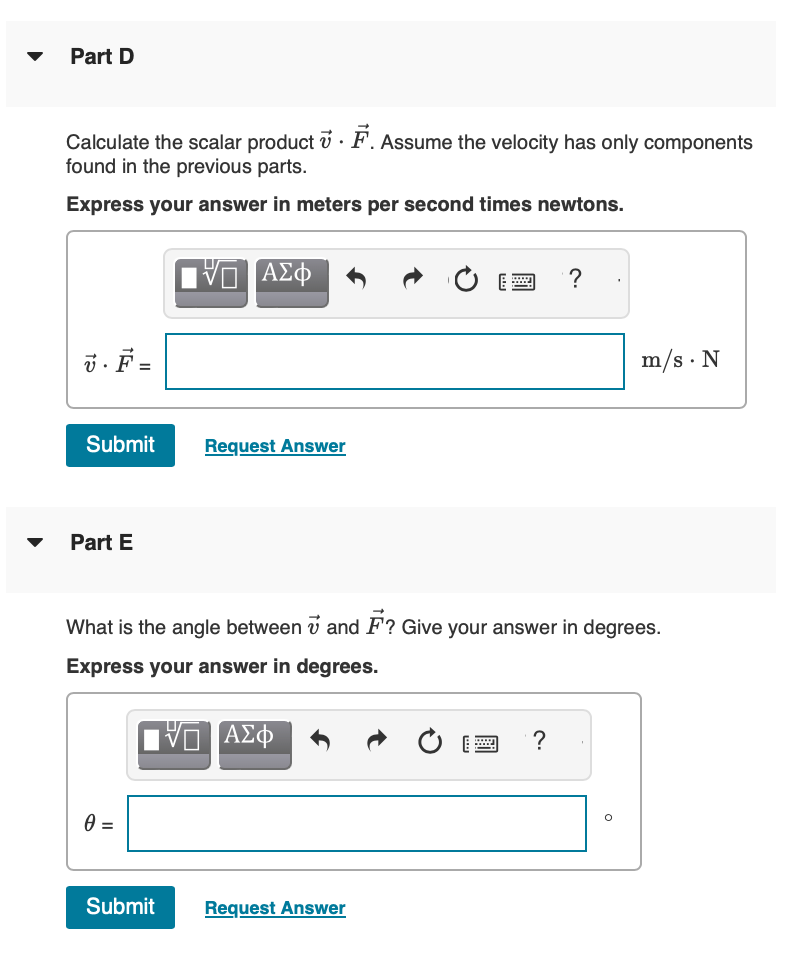Reset the Part E answer field
The width and height of the screenshot is (796, 962).
[429, 743]
